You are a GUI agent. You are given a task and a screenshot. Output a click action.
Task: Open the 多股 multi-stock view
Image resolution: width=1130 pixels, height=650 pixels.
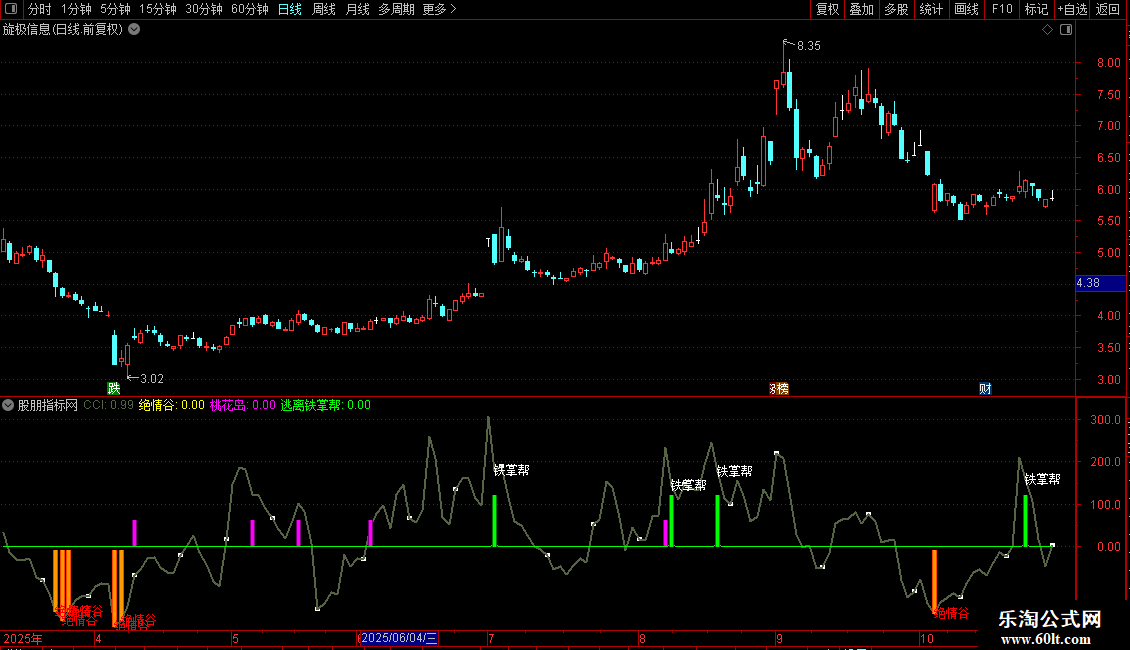pyautogui.click(x=896, y=9)
